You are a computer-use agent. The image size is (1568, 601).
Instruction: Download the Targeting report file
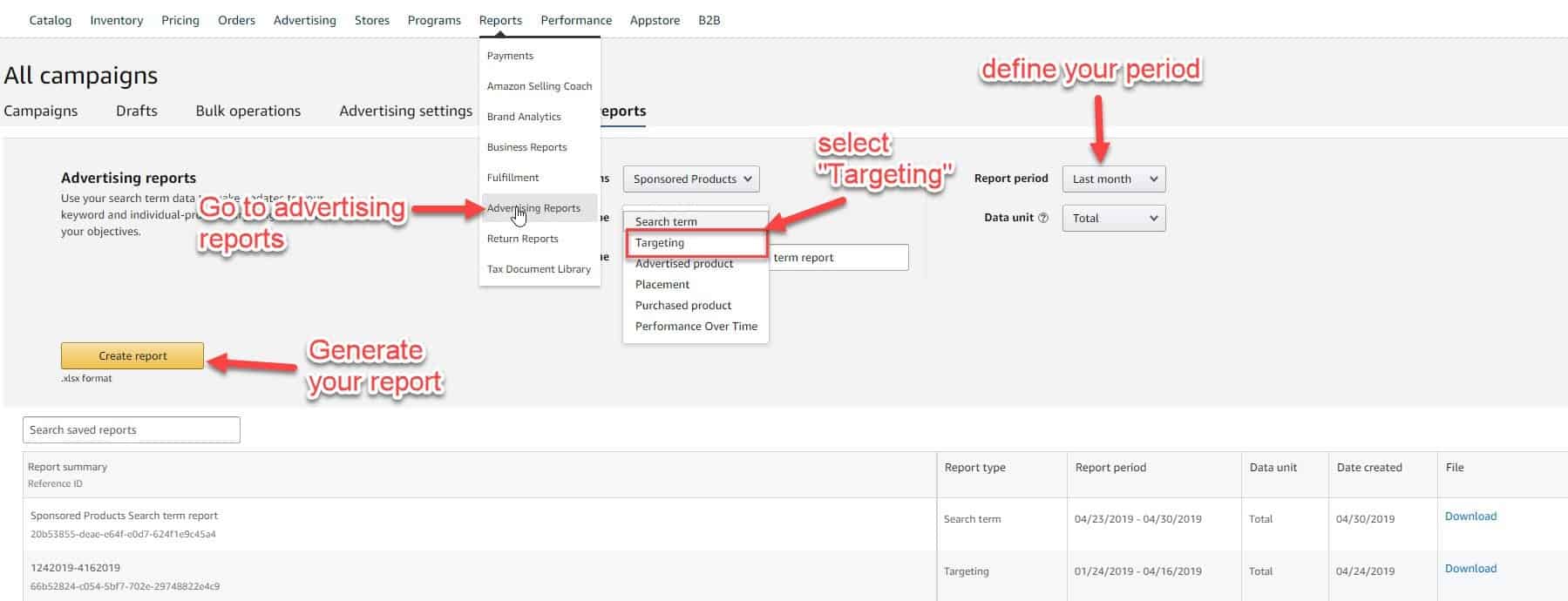(1470, 568)
